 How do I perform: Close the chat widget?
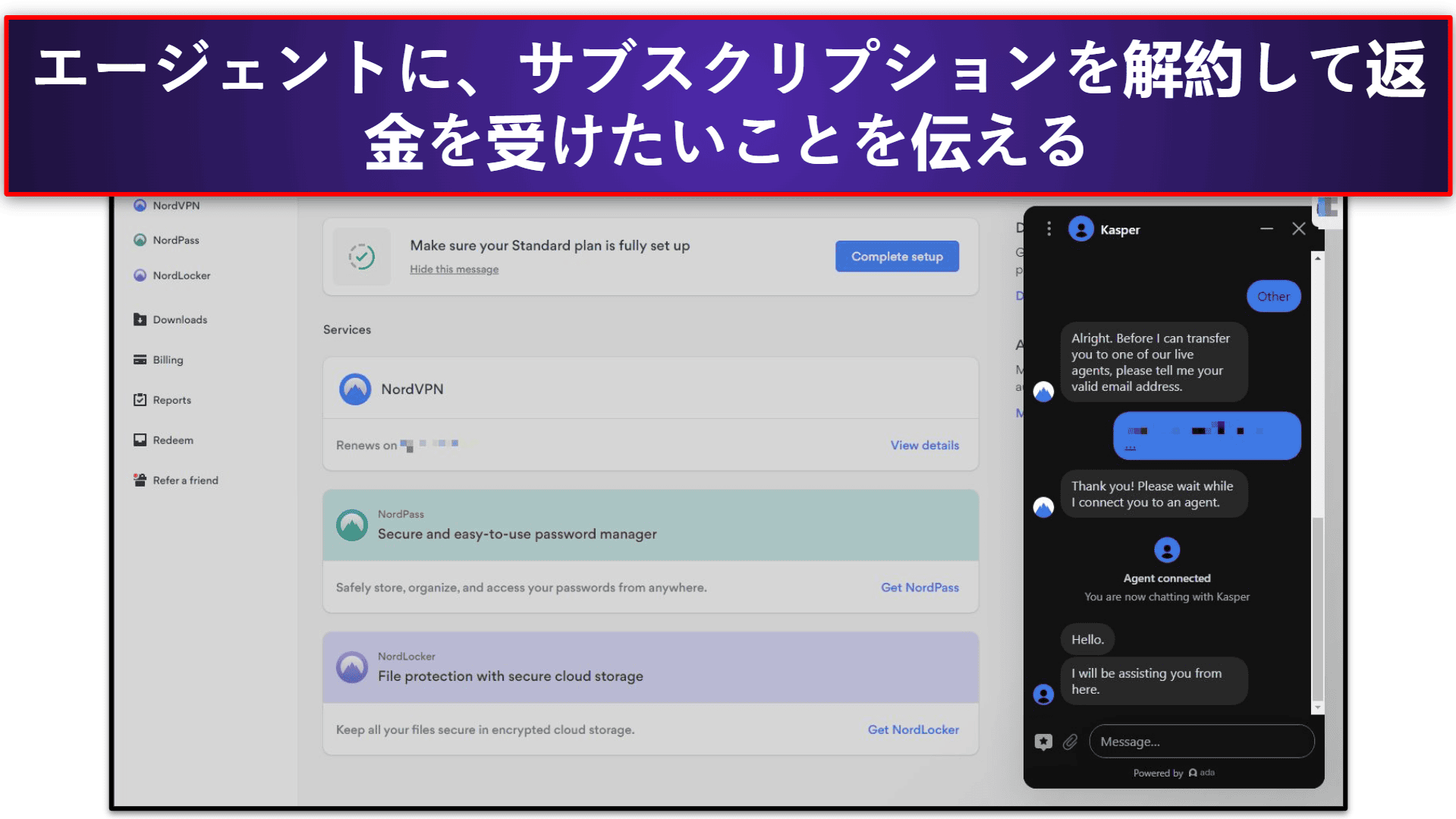pos(1298,229)
